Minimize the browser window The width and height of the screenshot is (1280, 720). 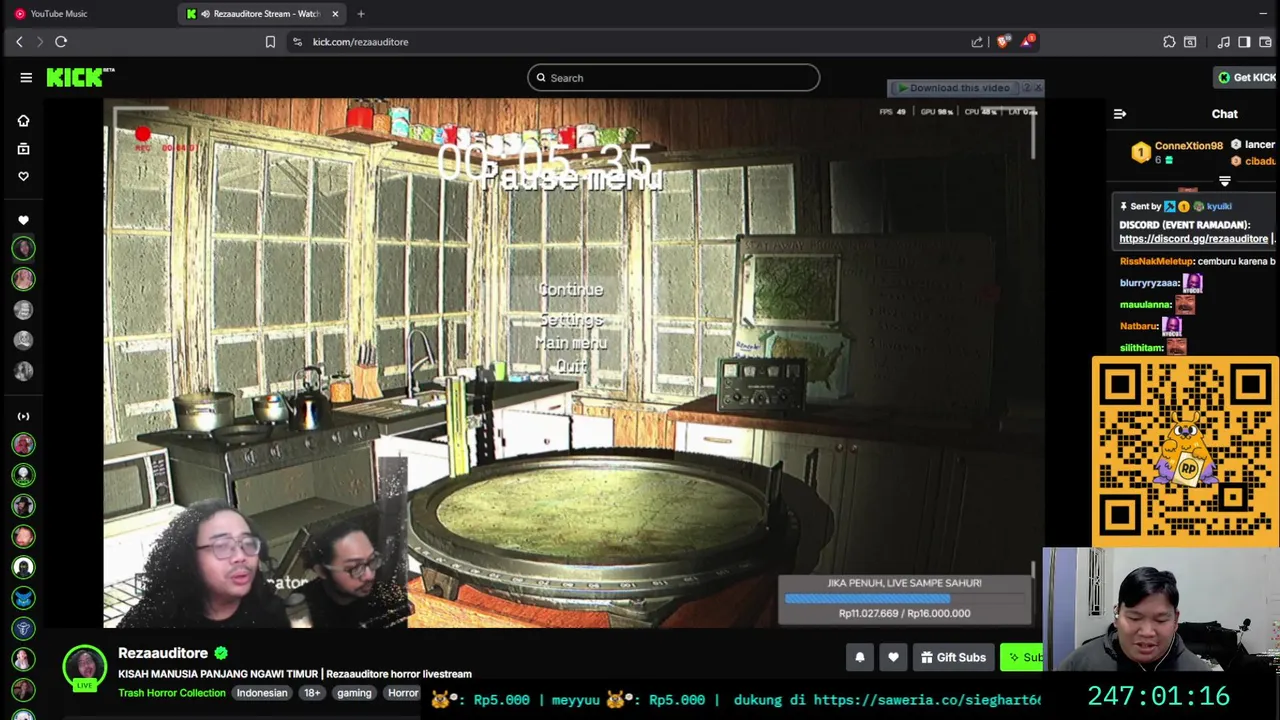click(1263, 14)
